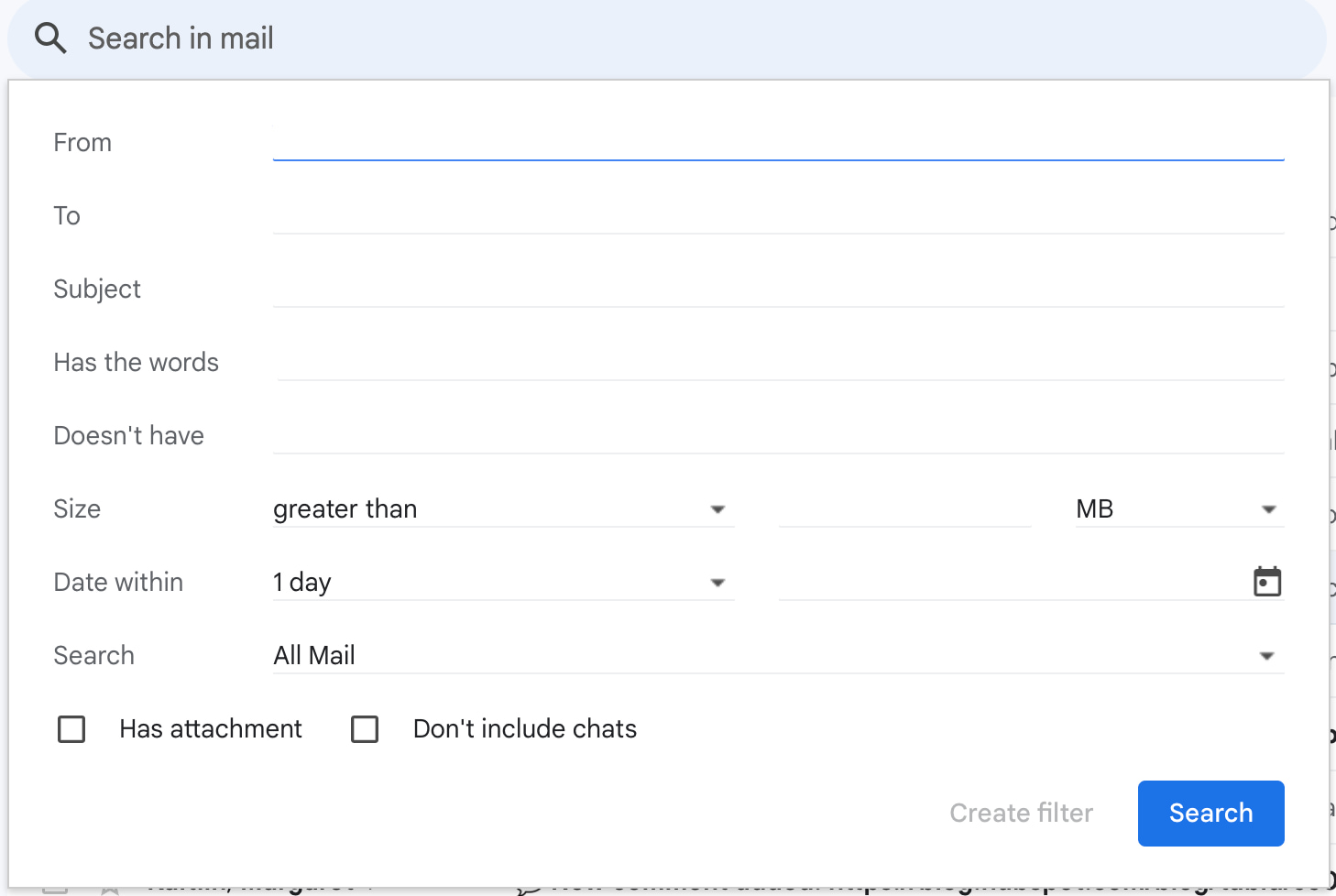Open the All Mail search scope dropdown

pos(777,656)
